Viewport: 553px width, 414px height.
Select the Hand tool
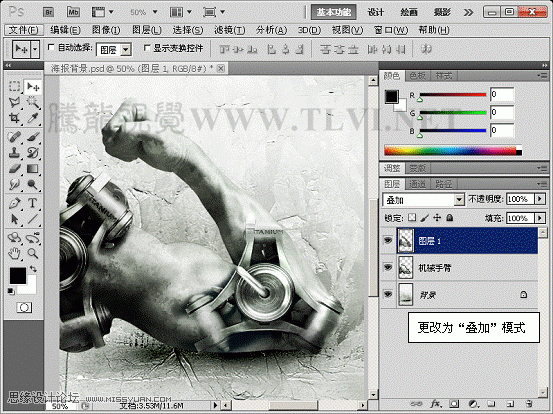coord(14,253)
